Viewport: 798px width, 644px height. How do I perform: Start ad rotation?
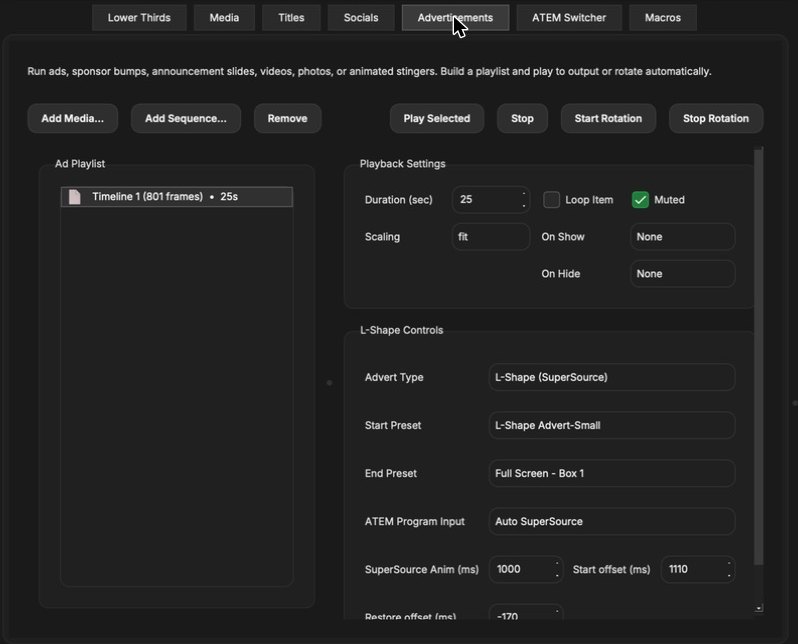click(x=608, y=119)
